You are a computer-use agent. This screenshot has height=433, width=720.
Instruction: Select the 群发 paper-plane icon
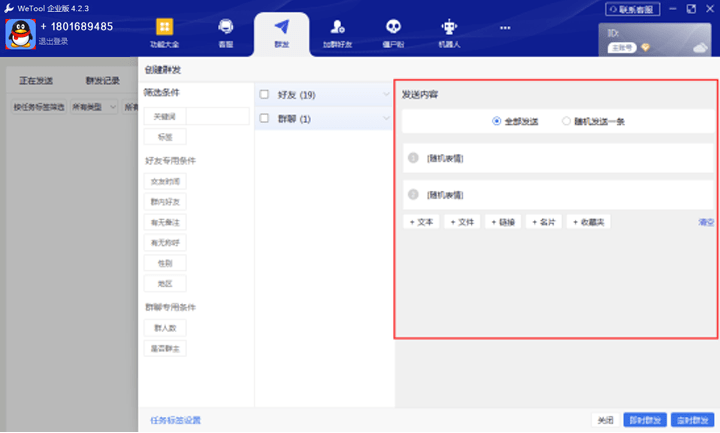tap(281, 27)
